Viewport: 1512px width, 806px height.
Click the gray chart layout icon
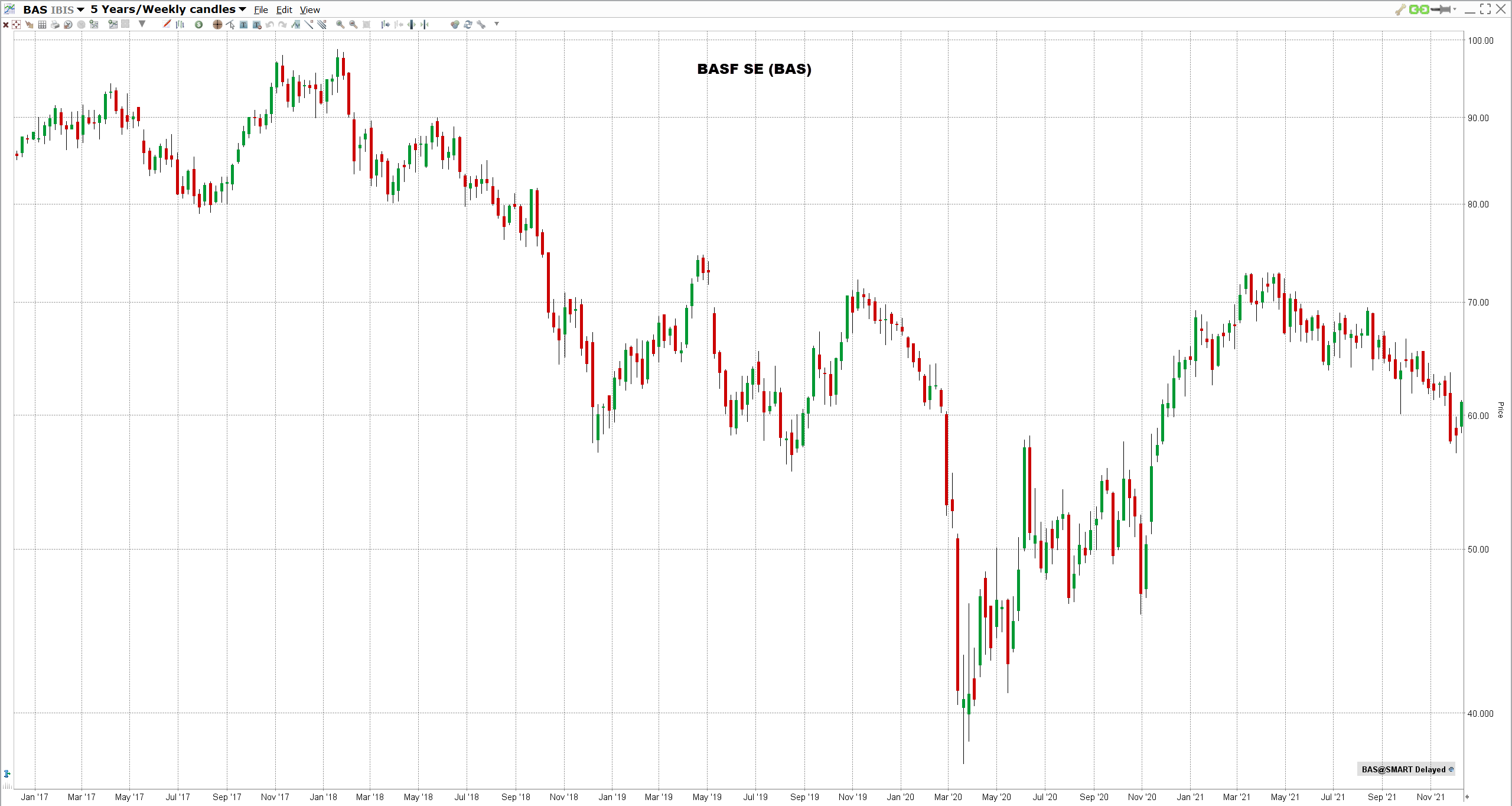(x=125, y=24)
